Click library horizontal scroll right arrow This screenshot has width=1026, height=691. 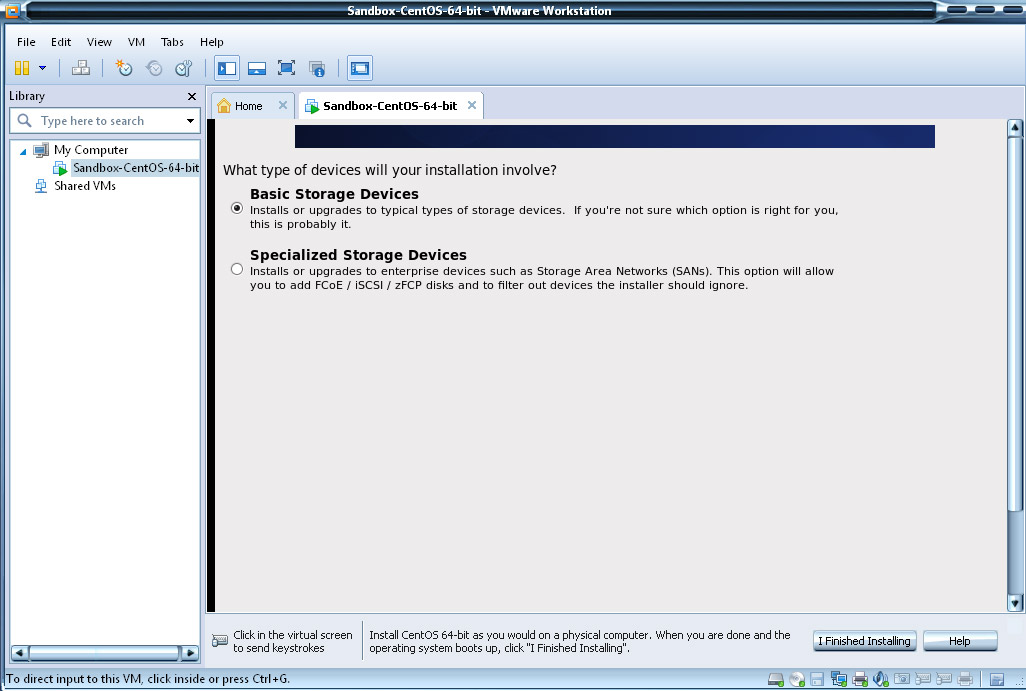[190, 652]
